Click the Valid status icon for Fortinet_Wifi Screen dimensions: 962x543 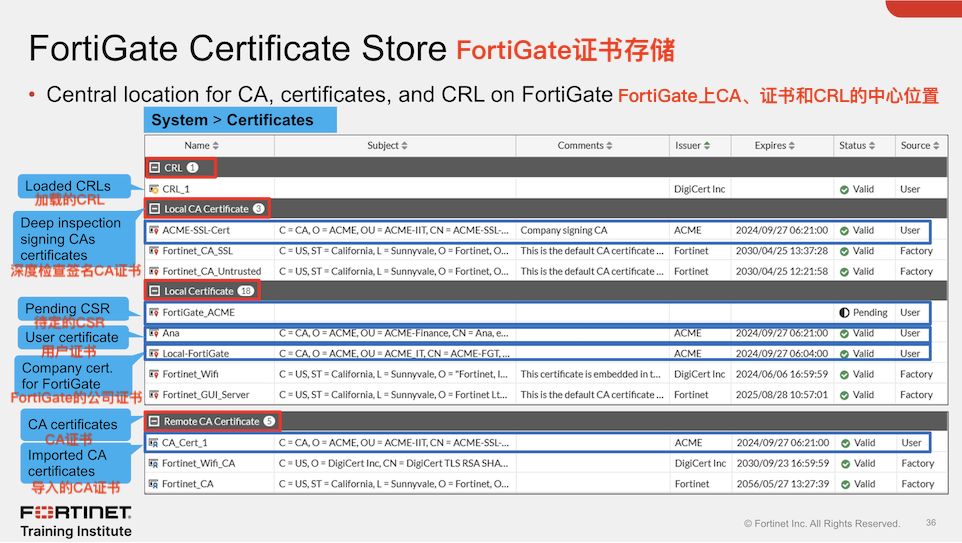844,375
